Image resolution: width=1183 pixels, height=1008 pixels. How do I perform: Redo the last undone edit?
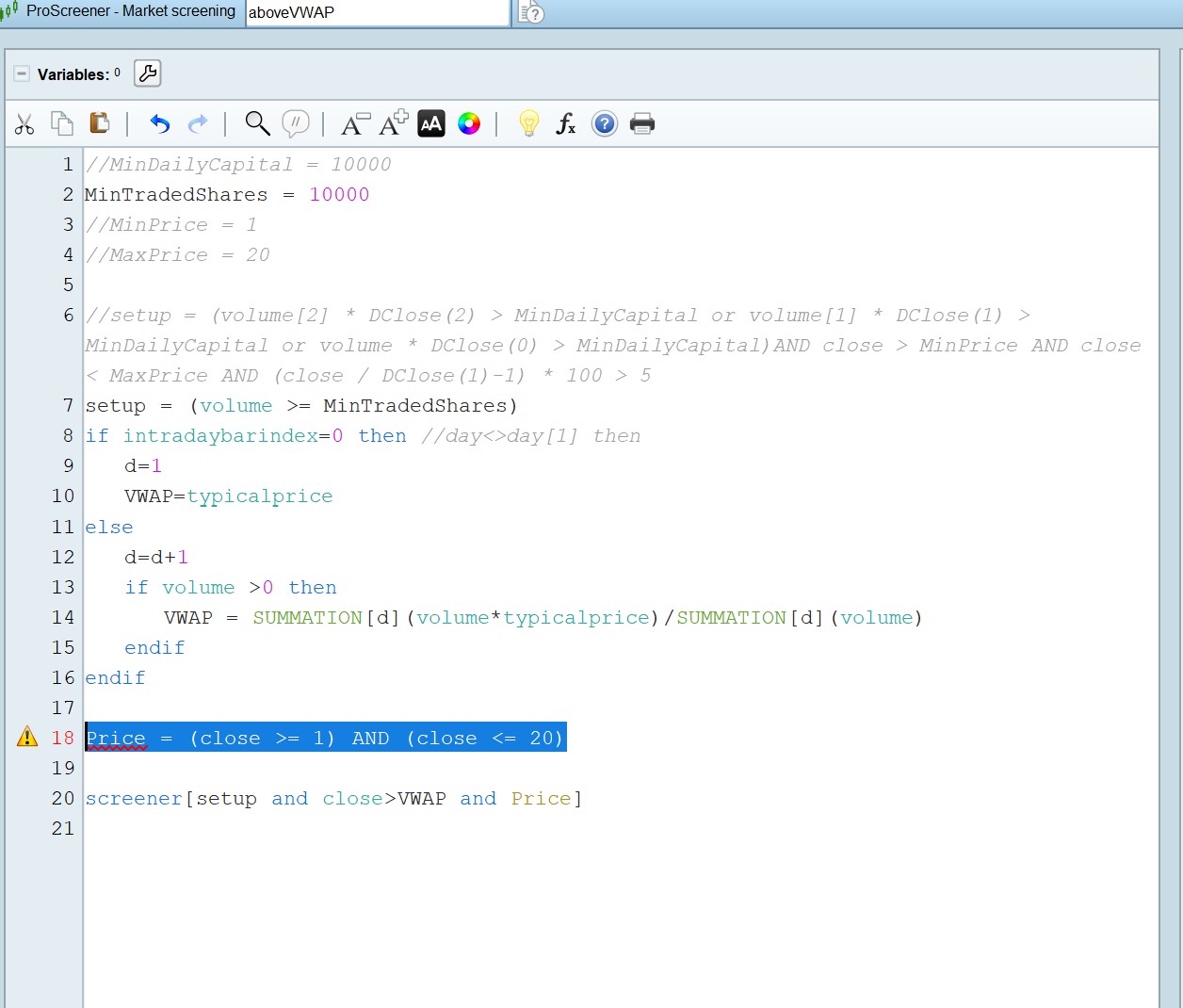tap(198, 123)
